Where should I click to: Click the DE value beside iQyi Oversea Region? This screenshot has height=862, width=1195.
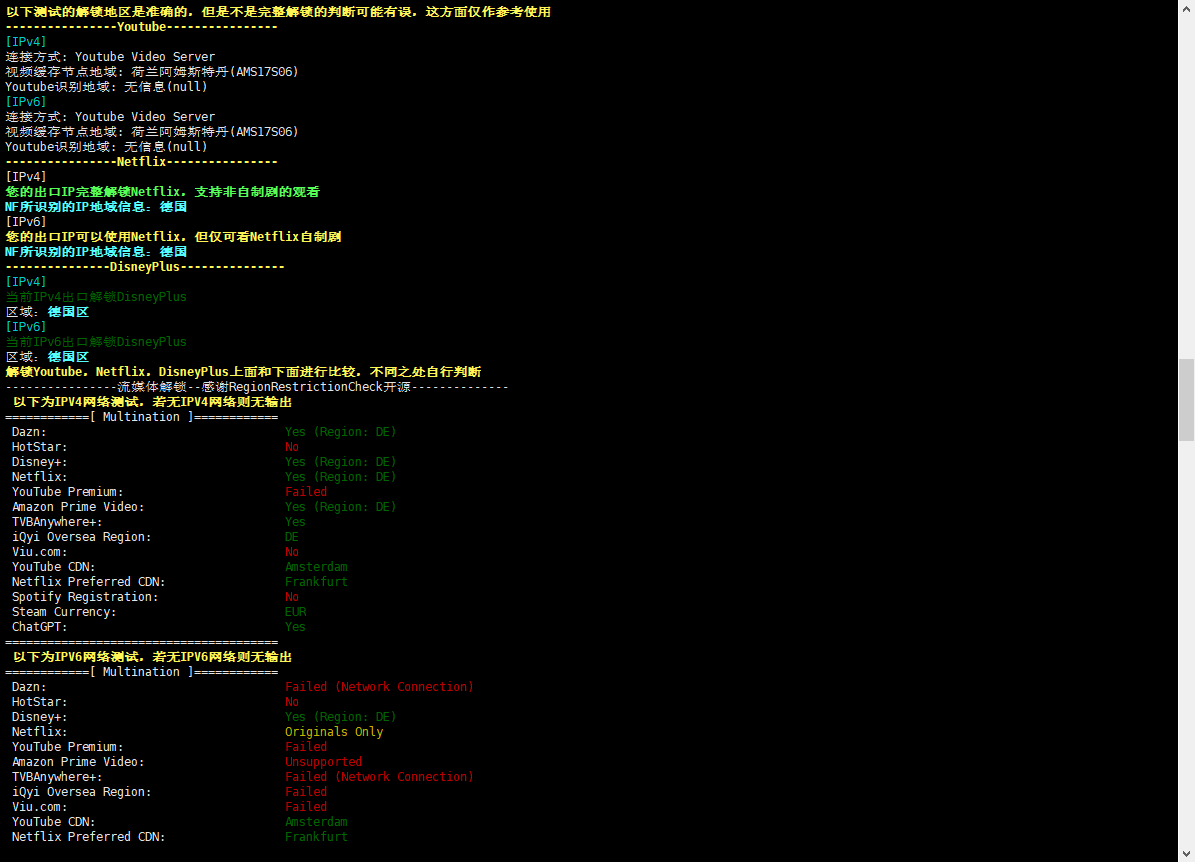point(292,537)
